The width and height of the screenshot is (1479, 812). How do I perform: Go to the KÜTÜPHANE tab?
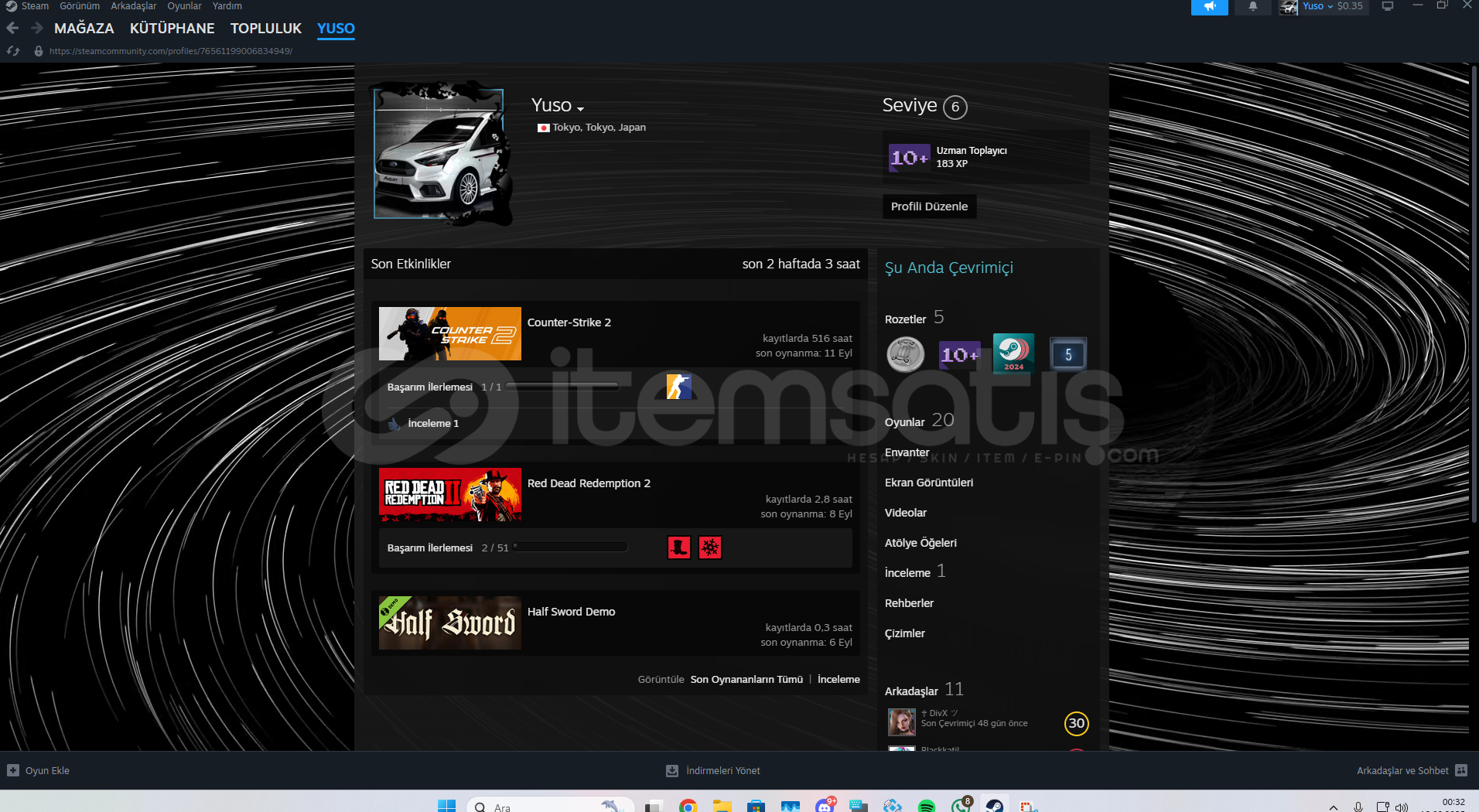172,28
